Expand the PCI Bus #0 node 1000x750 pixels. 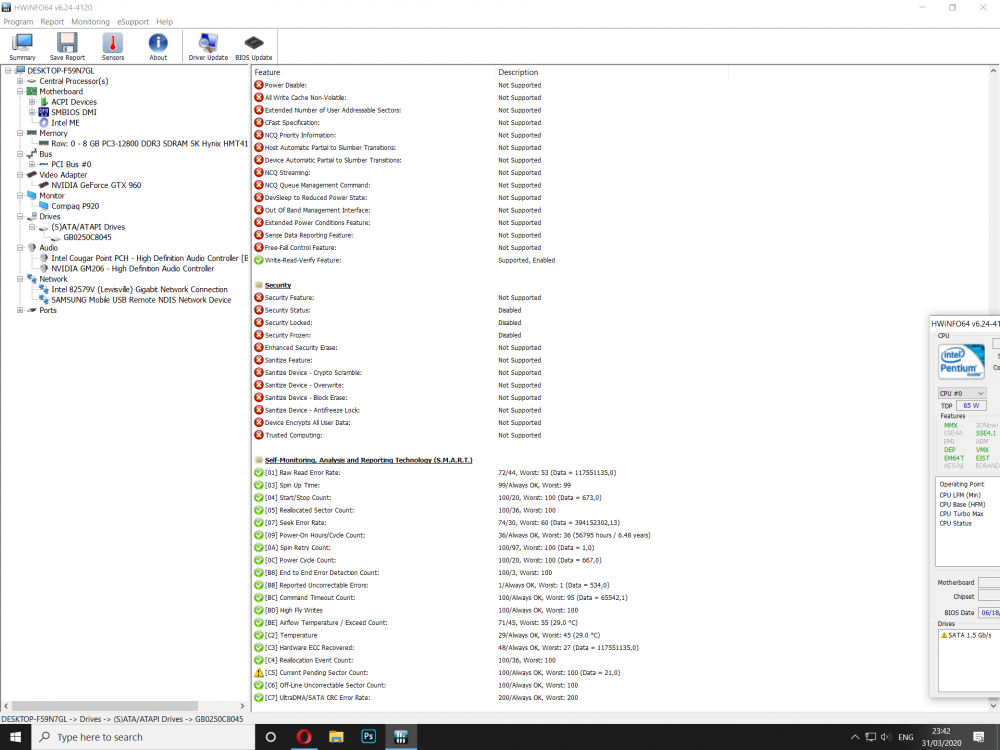click(32, 165)
